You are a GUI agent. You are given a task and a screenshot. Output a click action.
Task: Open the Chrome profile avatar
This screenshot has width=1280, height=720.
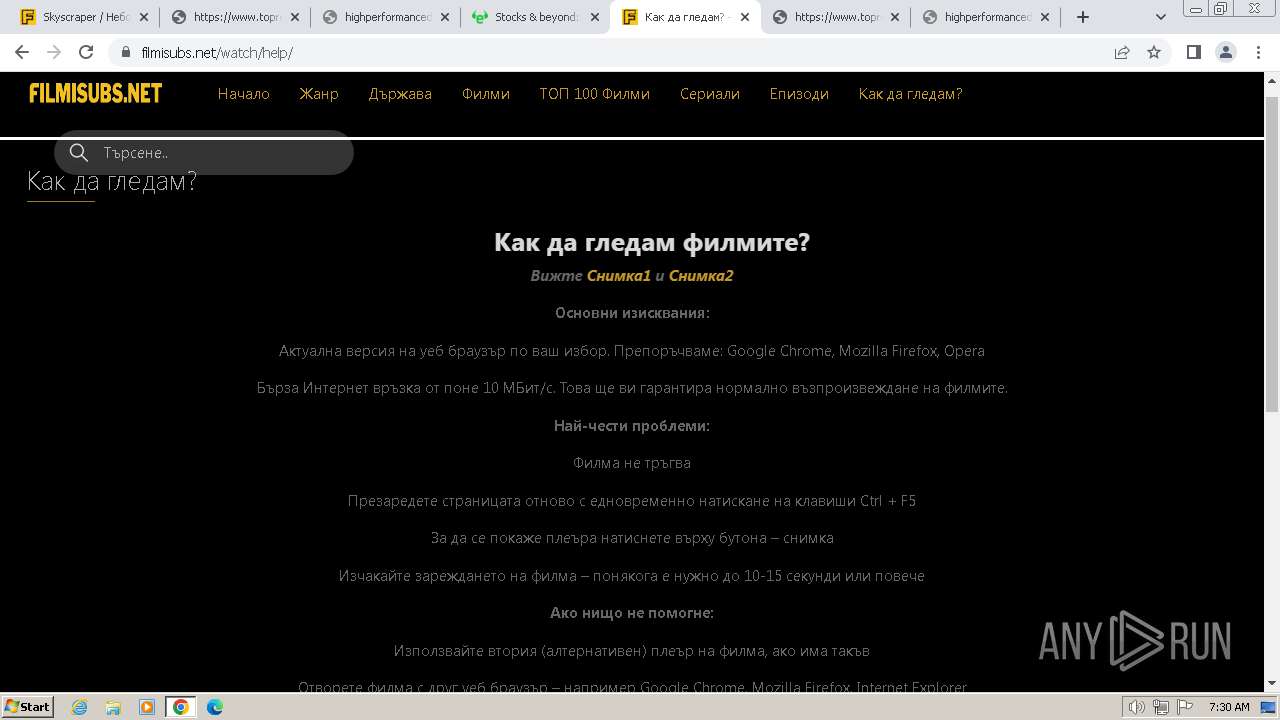[1225, 52]
